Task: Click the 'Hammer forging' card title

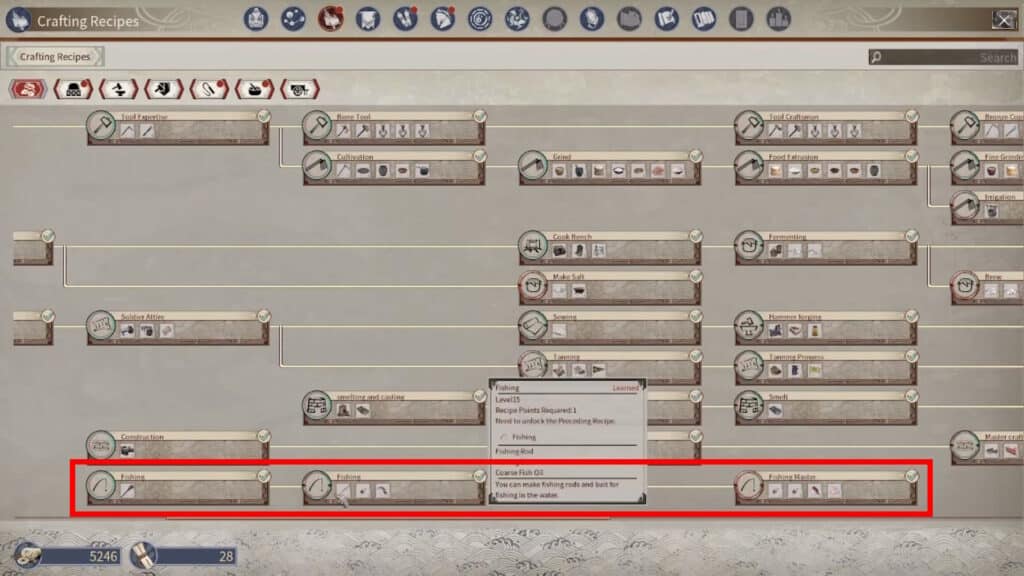Action: pyautogui.click(x=795, y=317)
